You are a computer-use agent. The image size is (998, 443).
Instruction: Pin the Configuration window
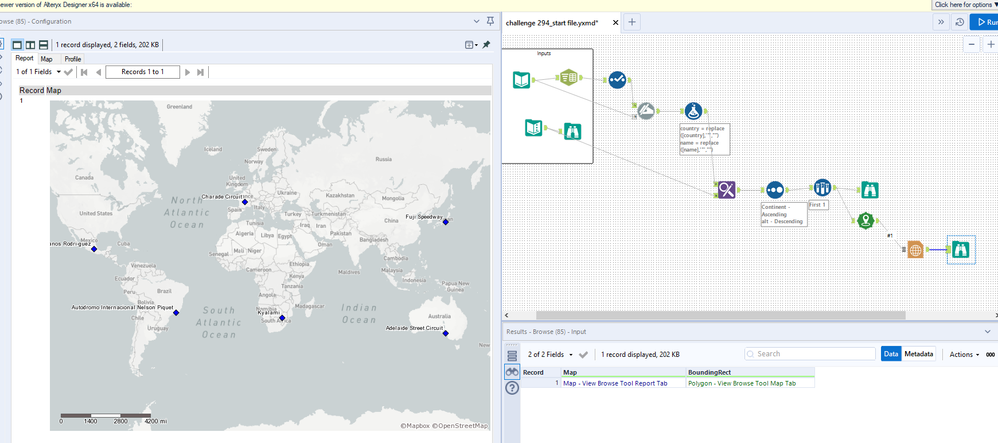pos(490,21)
